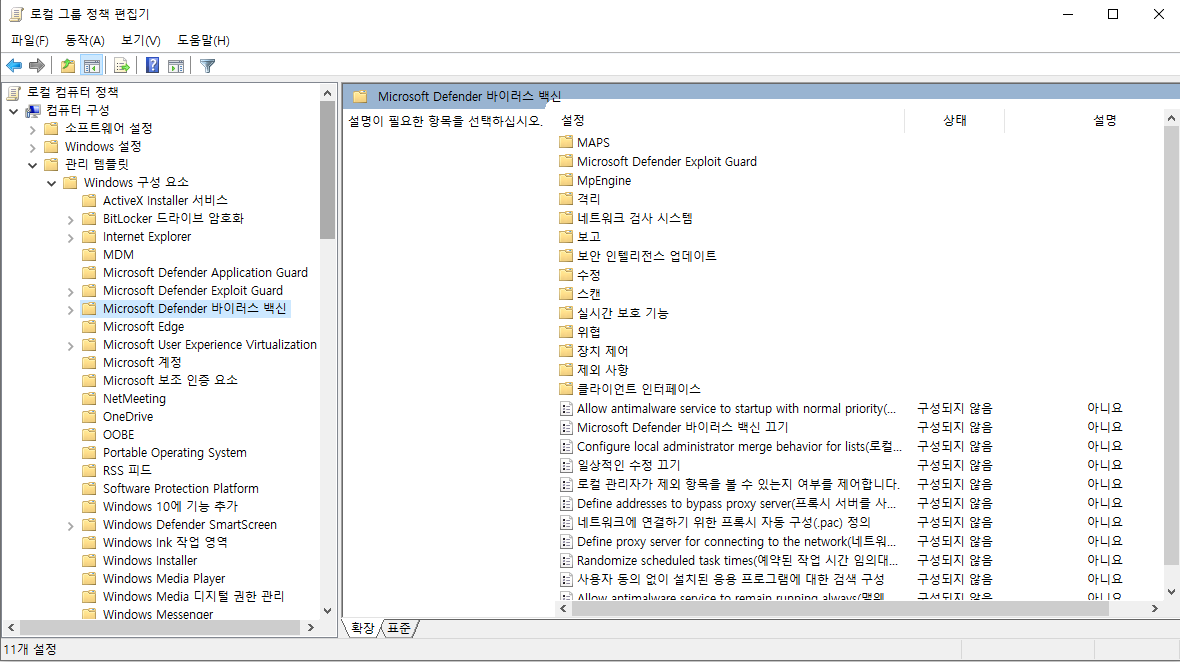Screen dimensions: 1180x662
Task: Switch to the 표준 tab
Action: 399,627
